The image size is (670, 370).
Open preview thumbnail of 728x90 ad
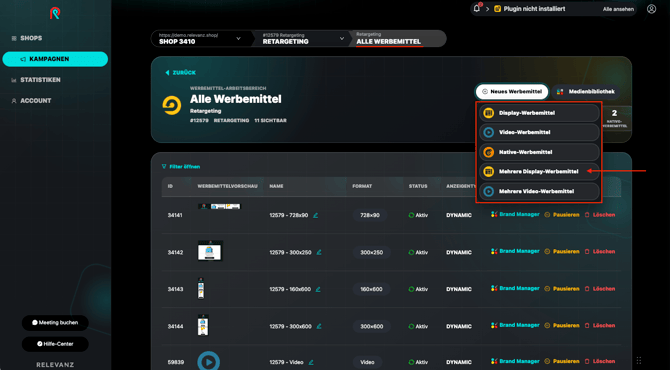[x=219, y=206]
